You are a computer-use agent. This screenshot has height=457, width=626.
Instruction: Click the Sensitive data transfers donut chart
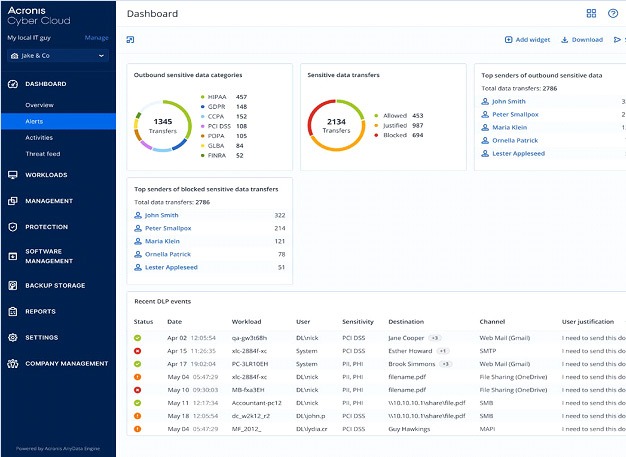(337, 127)
